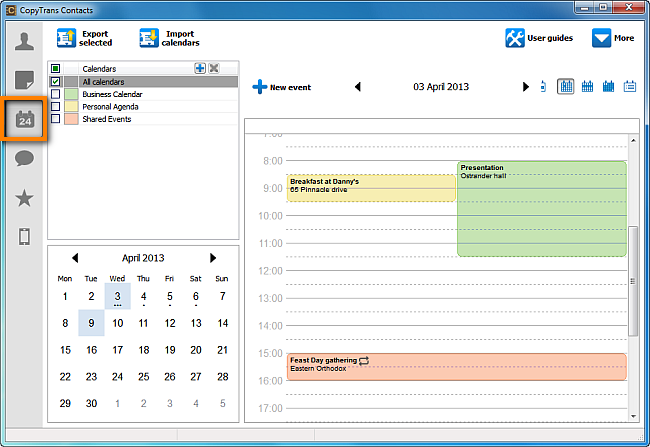Switch to list view icon
The height and width of the screenshot is (447, 650).
tap(630, 87)
